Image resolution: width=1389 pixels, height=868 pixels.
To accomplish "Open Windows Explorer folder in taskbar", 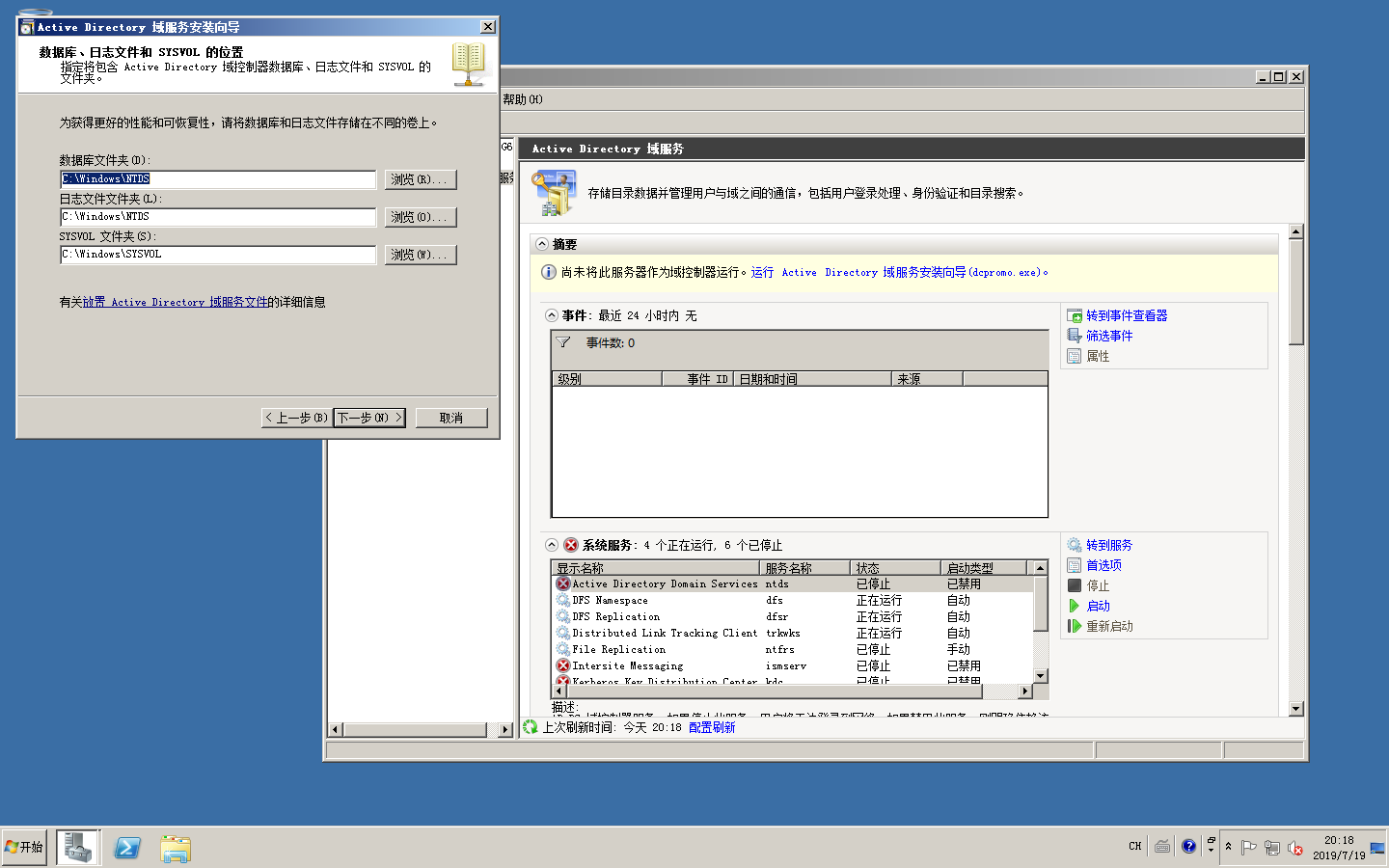I will tap(176, 848).
